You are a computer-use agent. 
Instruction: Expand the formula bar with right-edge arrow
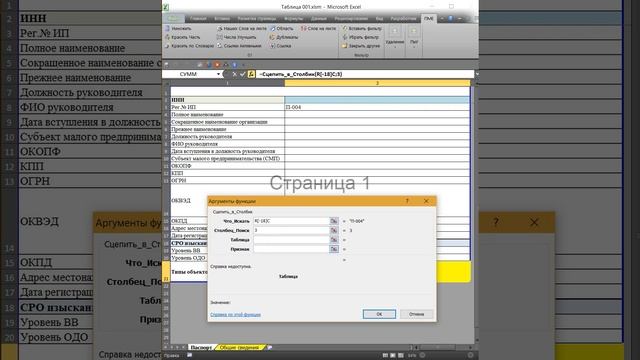[x=476, y=74]
